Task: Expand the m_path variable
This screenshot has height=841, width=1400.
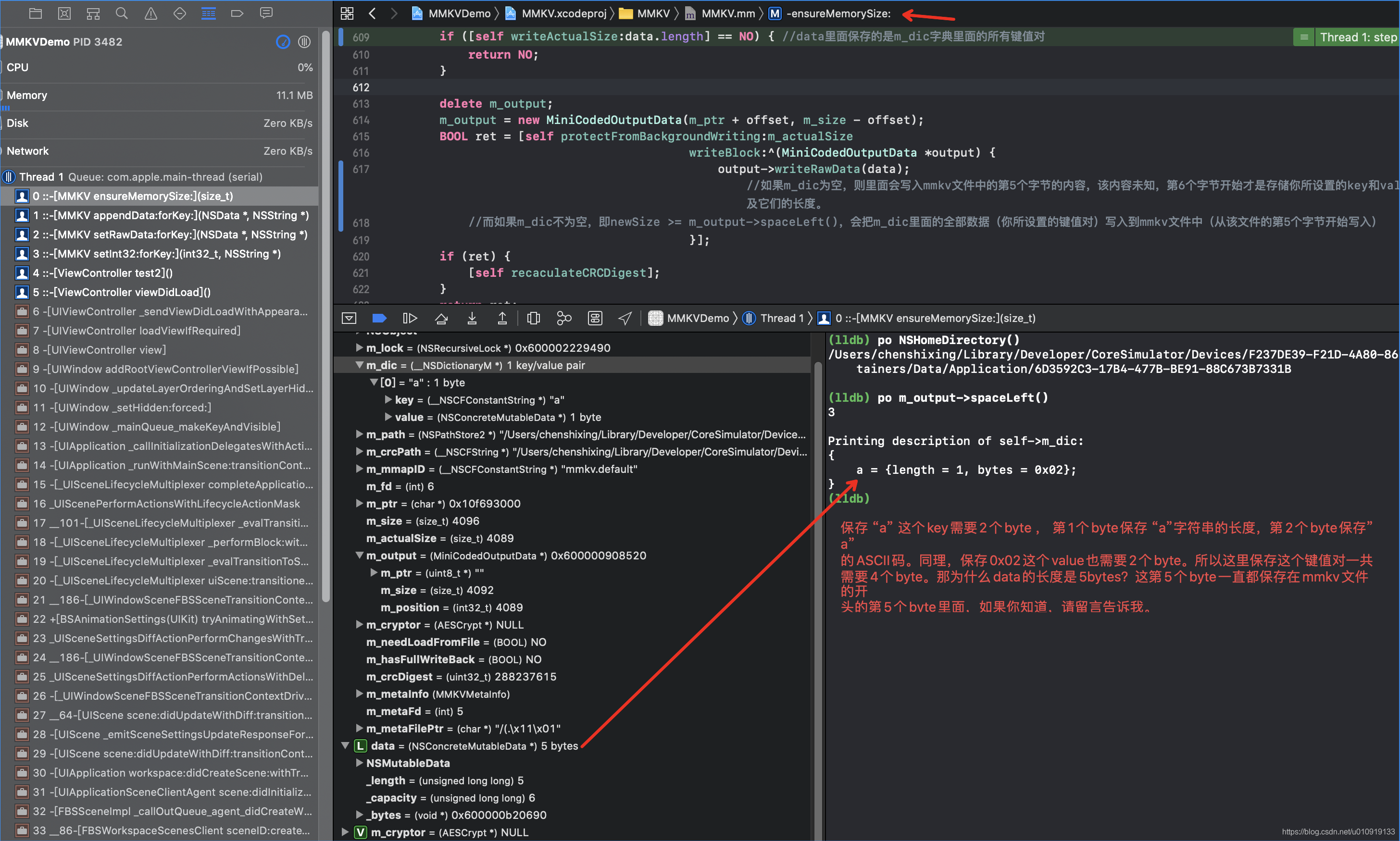Action: click(359, 434)
